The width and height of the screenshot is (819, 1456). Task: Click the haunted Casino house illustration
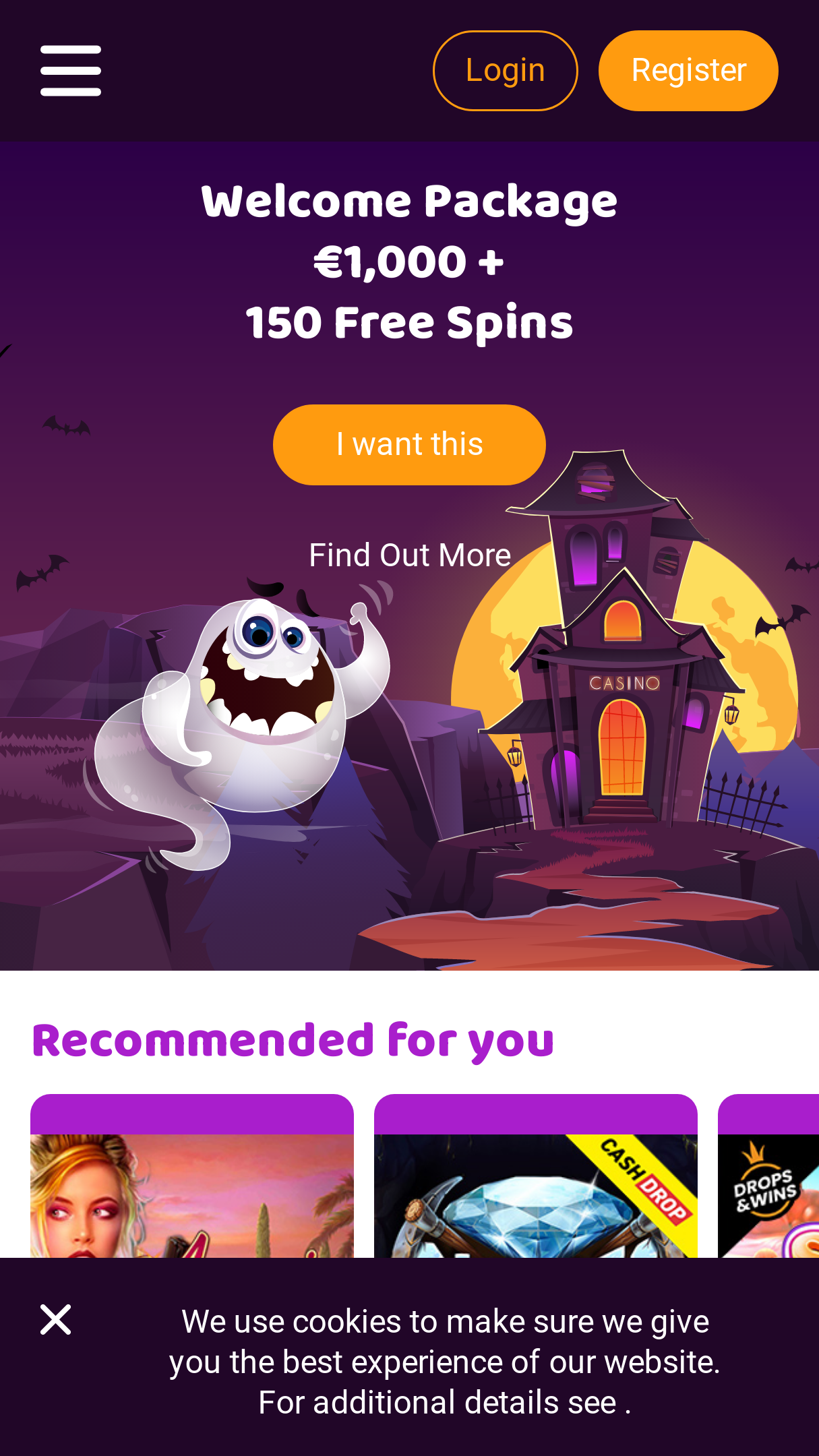click(x=624, y=640)
